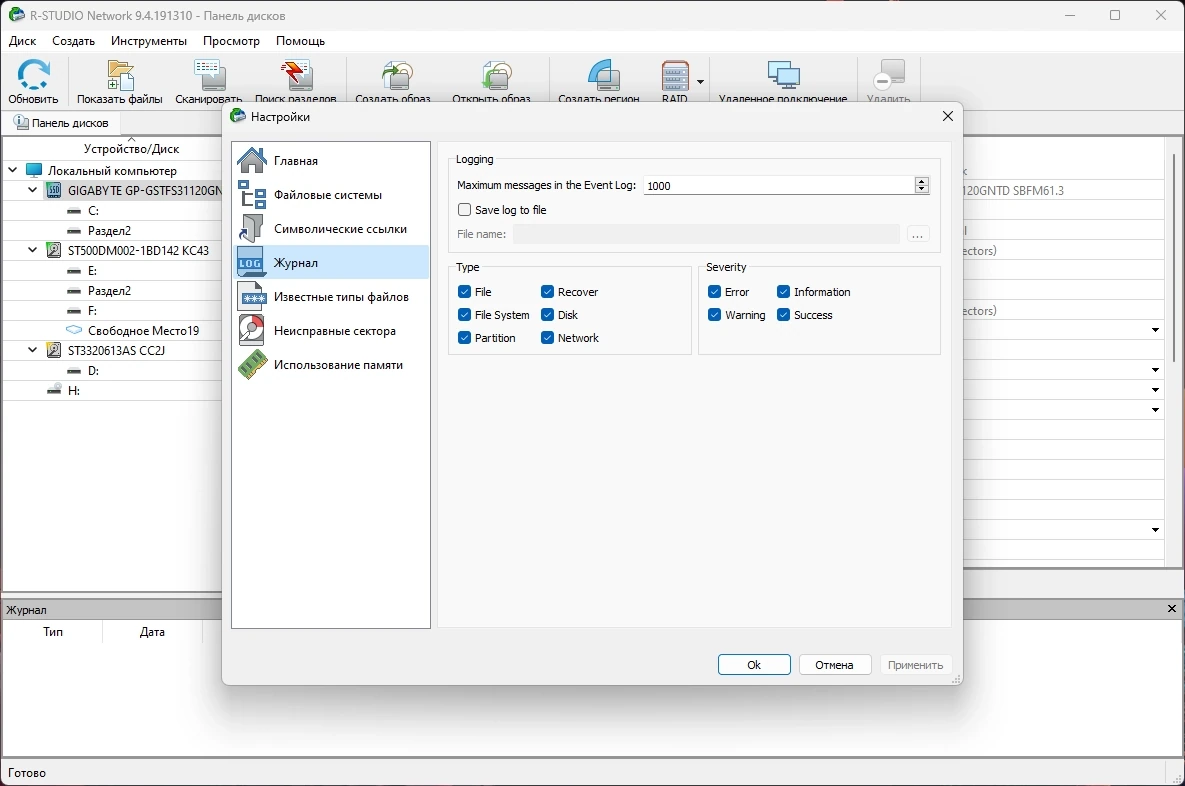Uncheck the Success severity checkbox
This screenshot has width=1185, height=786.
(783, 314)
